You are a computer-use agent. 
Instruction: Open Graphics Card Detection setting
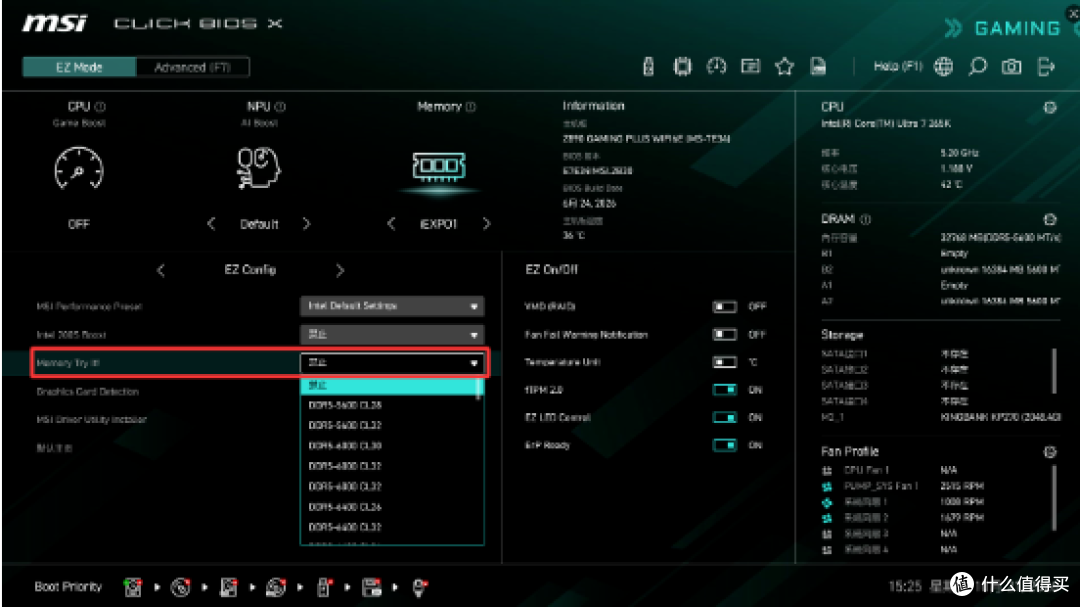87,391
